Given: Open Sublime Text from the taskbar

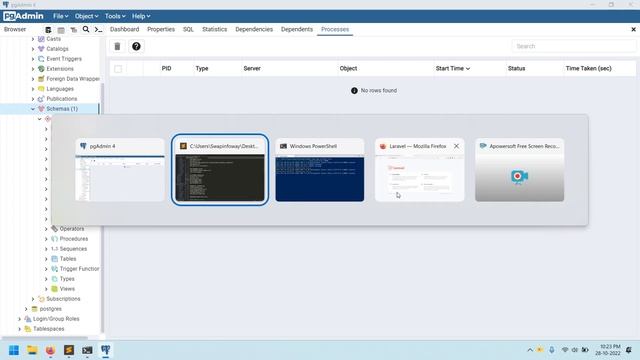Looking at the screenshot, I should coord(69,350).
